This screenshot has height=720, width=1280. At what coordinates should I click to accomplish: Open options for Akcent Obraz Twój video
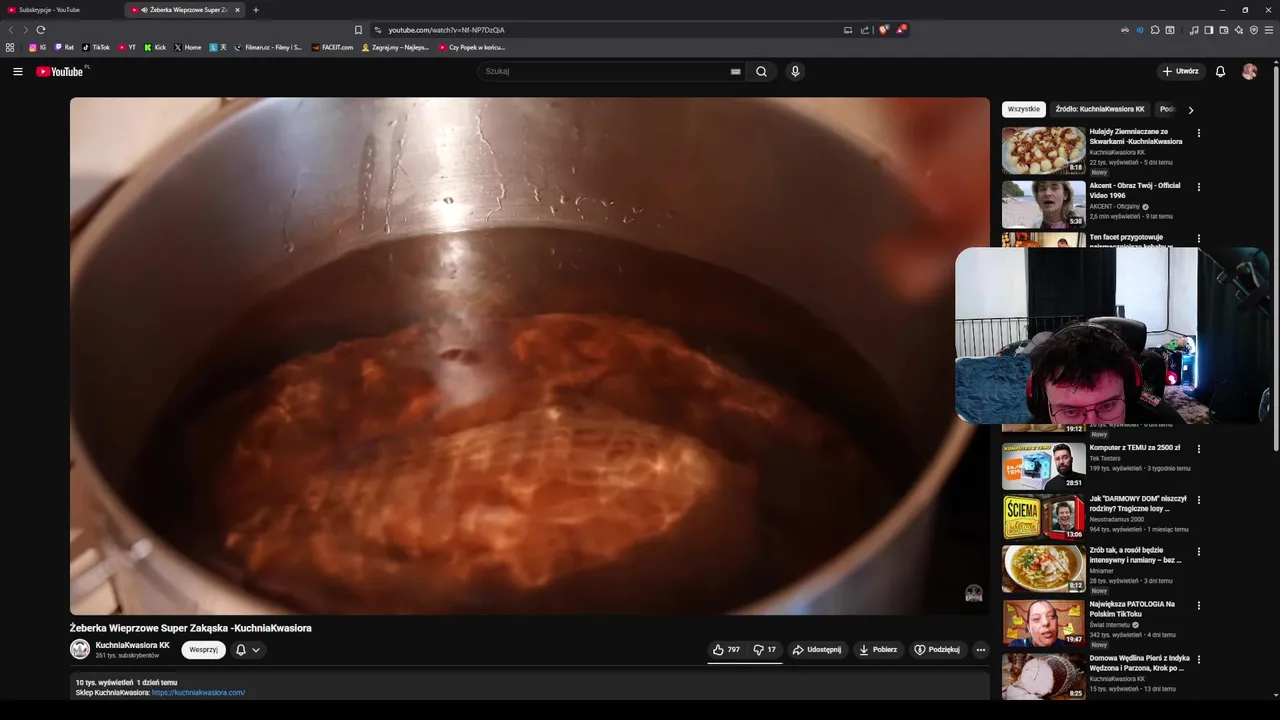[1198, 187]
